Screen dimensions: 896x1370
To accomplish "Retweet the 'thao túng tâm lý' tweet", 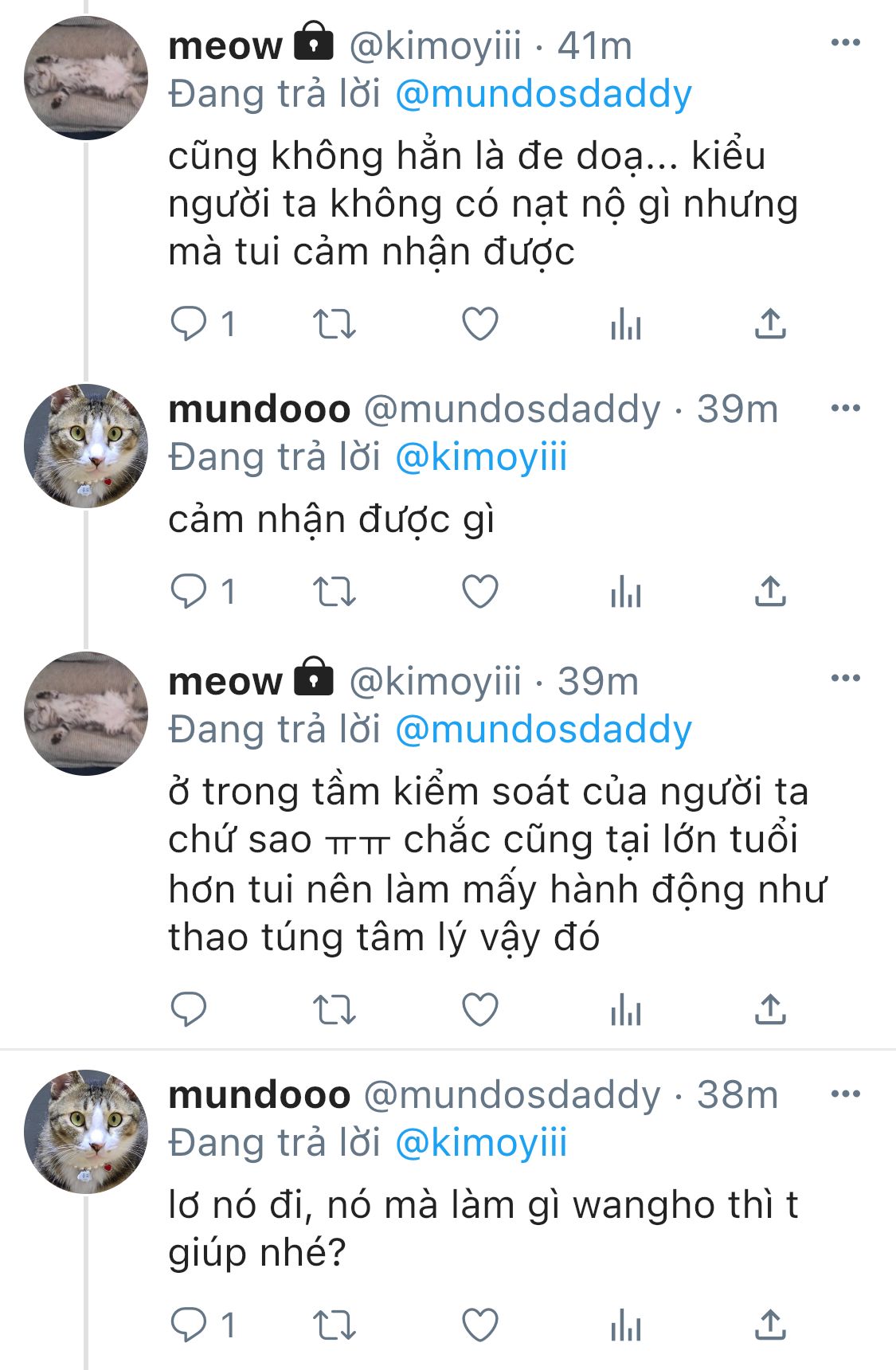I will pos(334,1009).
